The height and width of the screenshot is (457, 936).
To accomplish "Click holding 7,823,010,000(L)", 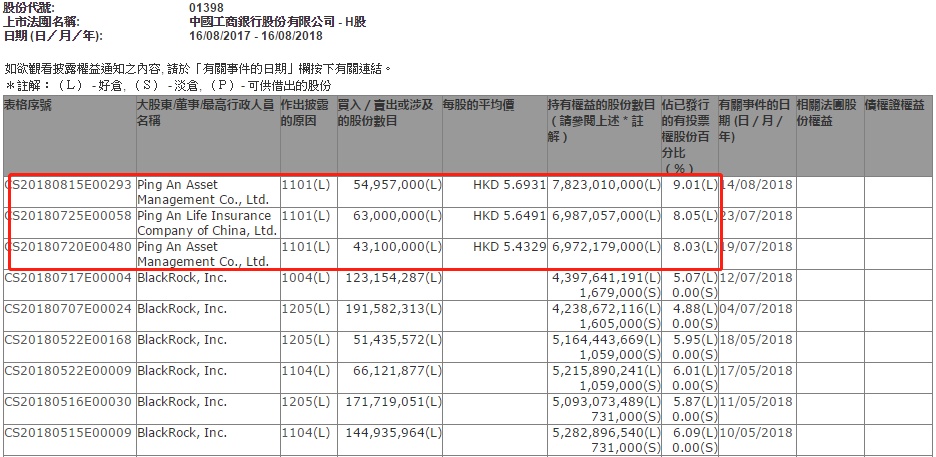I will point(605,184).
